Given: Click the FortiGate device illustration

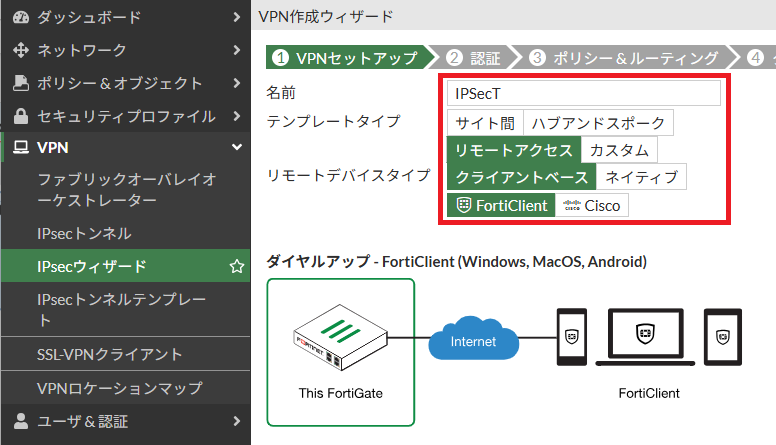Looking at the screenshot, I should (x=340, y=337).
